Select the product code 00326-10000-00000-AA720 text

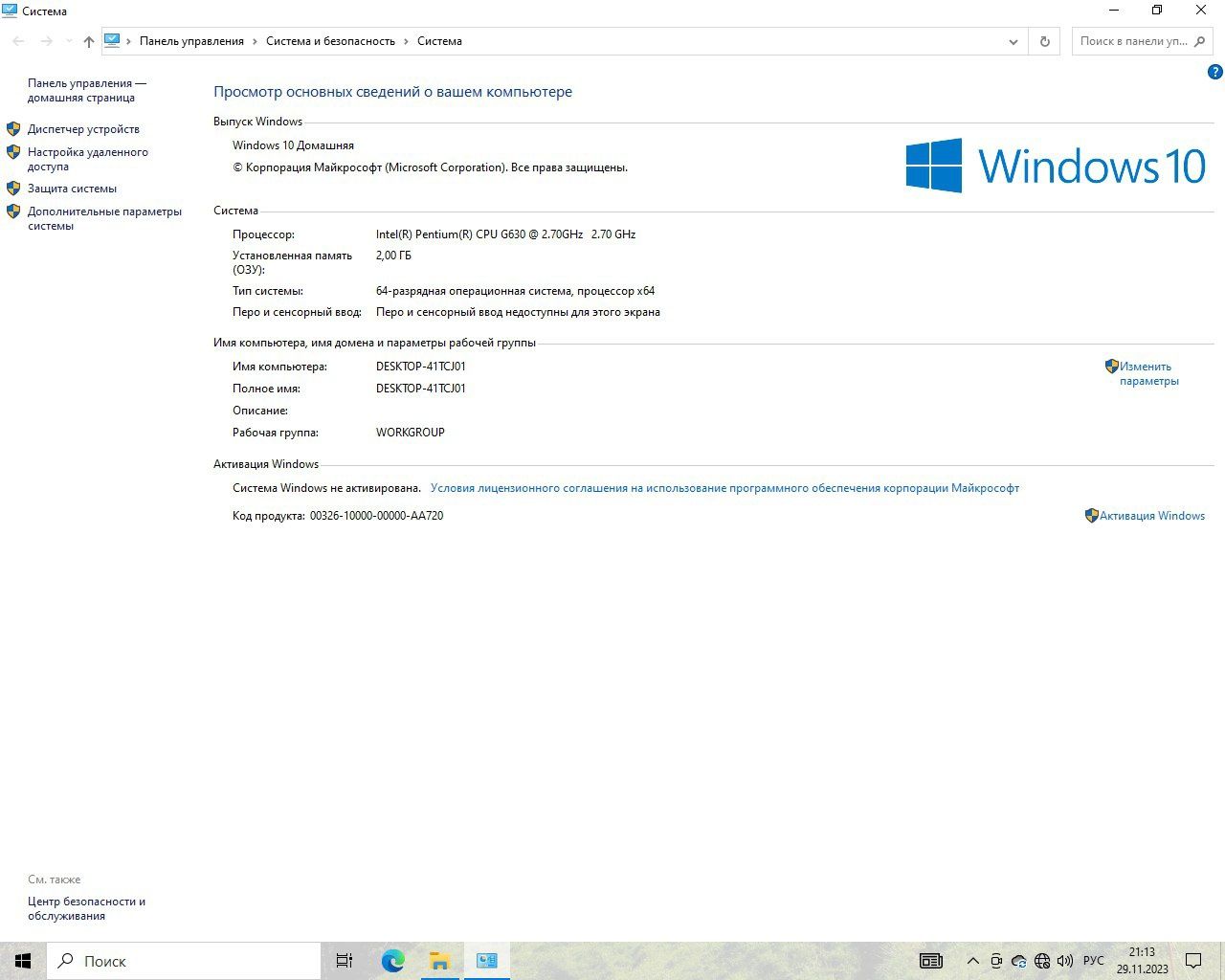[376, 516]
